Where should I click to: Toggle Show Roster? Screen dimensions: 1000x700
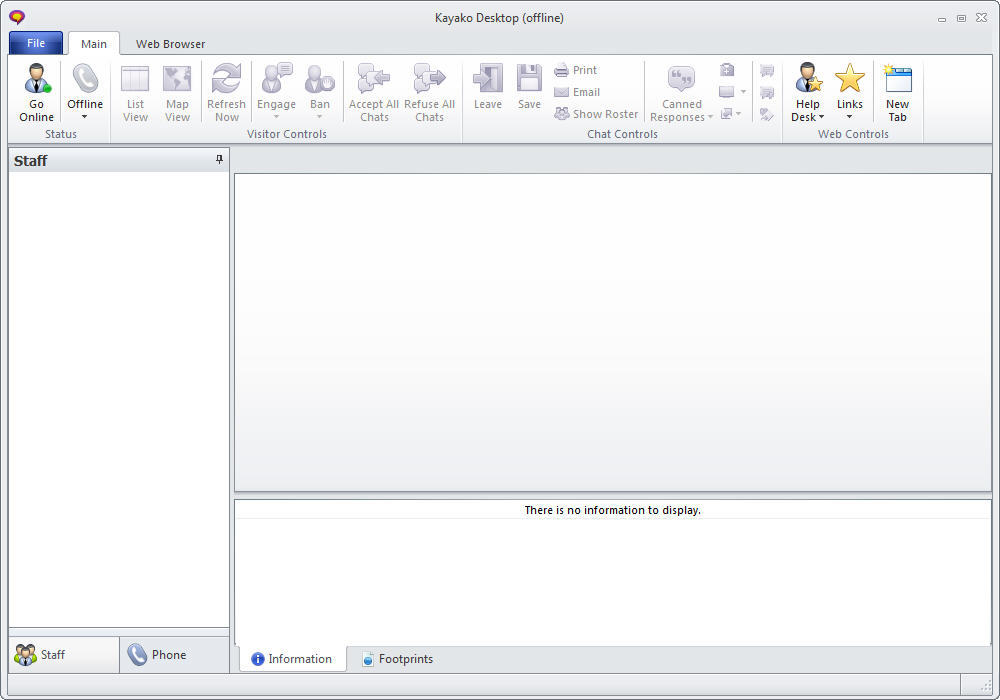(x=596, y=114)
